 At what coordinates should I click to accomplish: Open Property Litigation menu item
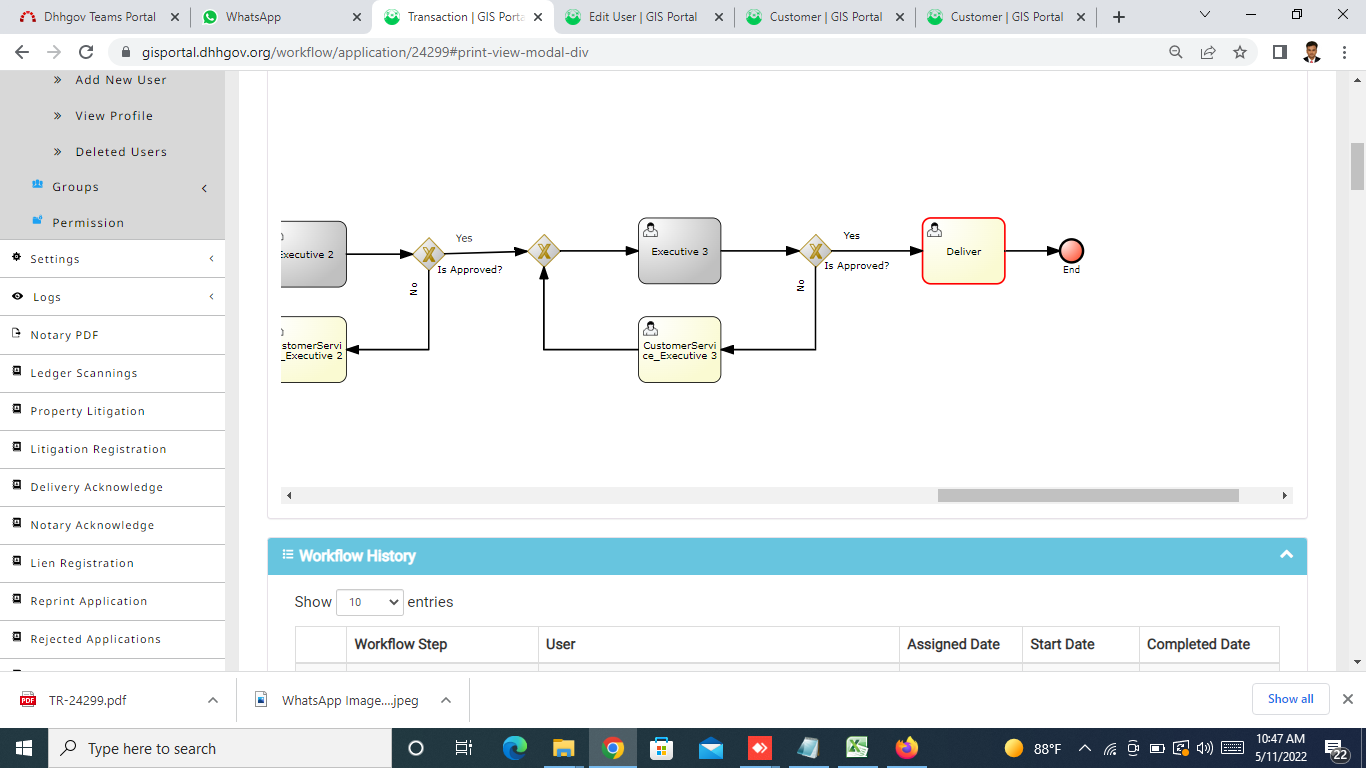click(88, 411)
